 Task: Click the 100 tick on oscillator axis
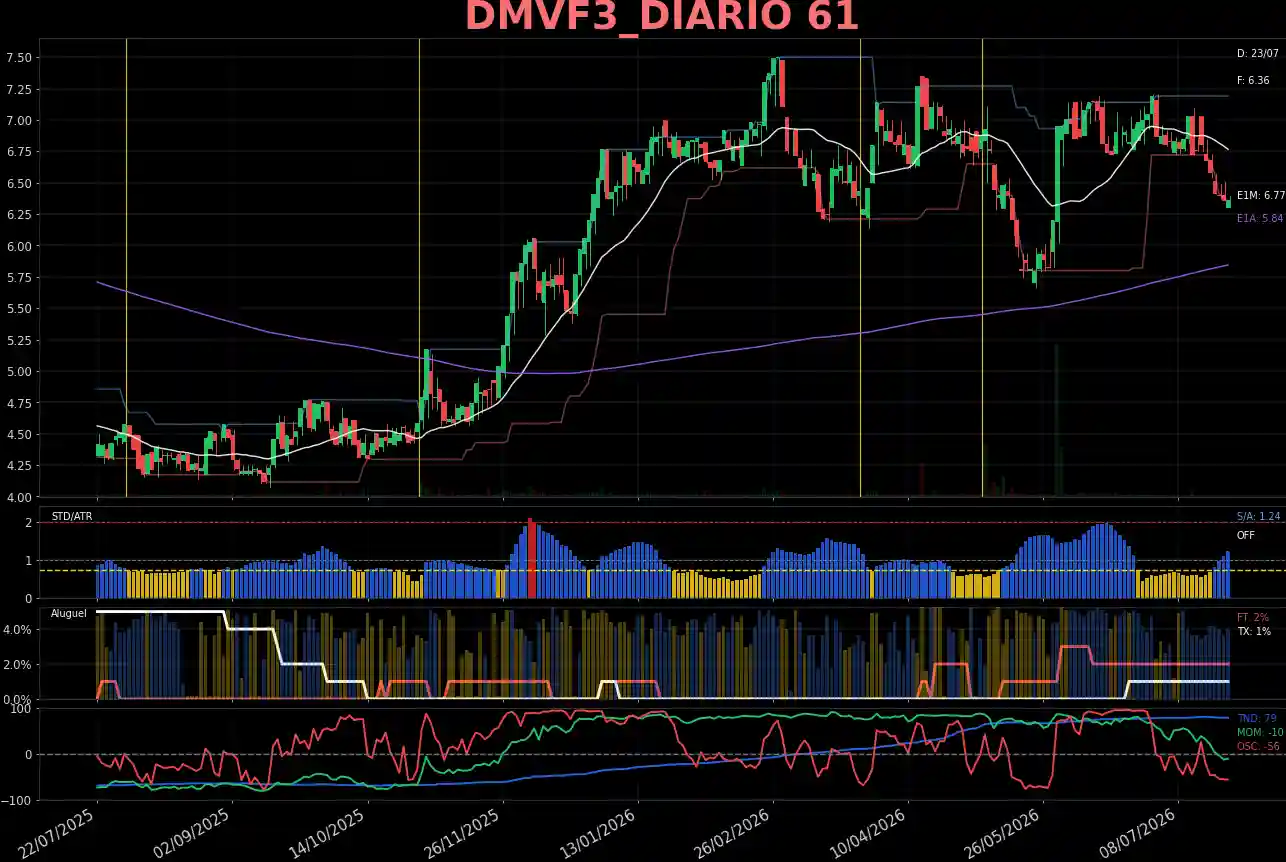click(x=23, y=709)
